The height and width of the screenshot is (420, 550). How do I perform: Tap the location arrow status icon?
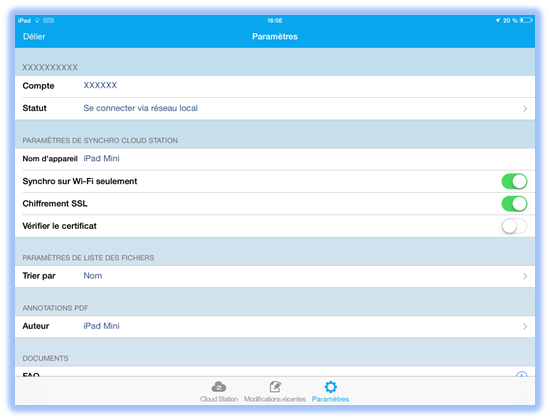coord(497,20)
